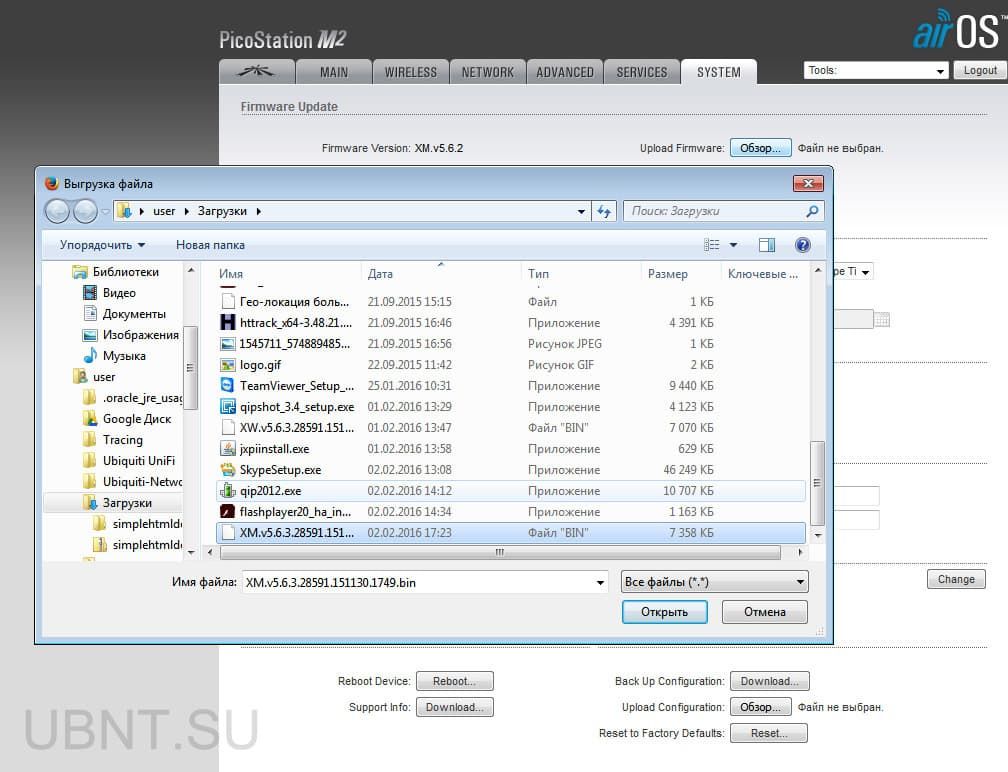Viewport: 1008px width, 772px height.
Task: Select qipshot_3.4_setup.exe file icon
Action: tap(228, 406)
